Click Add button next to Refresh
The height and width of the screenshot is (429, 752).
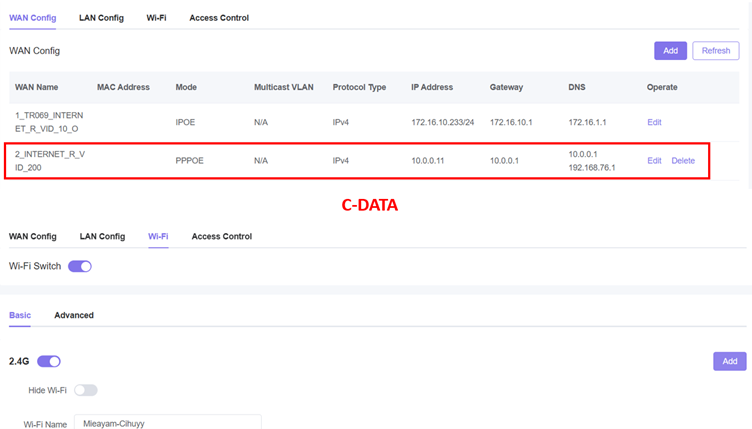coord(669,51)
